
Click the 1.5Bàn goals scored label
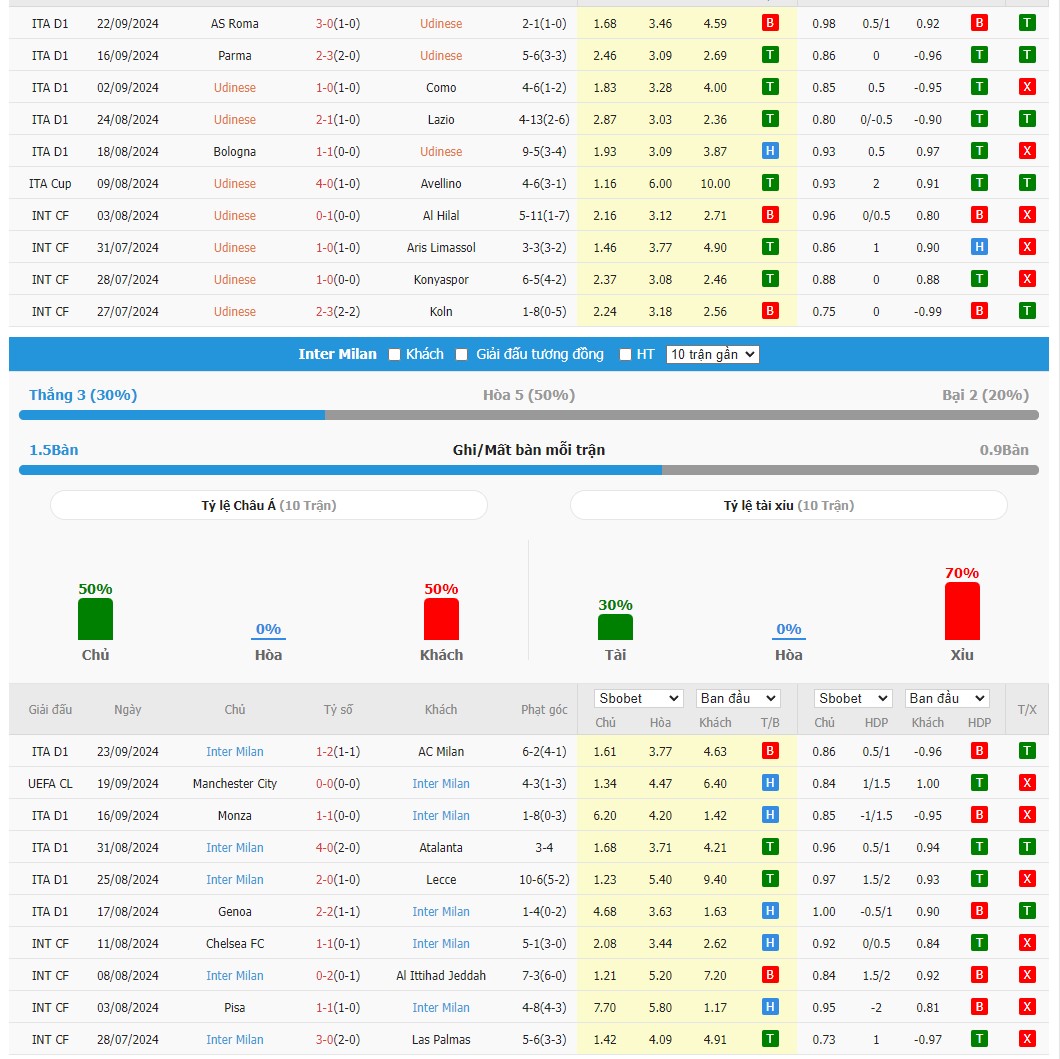pos(53,449)
